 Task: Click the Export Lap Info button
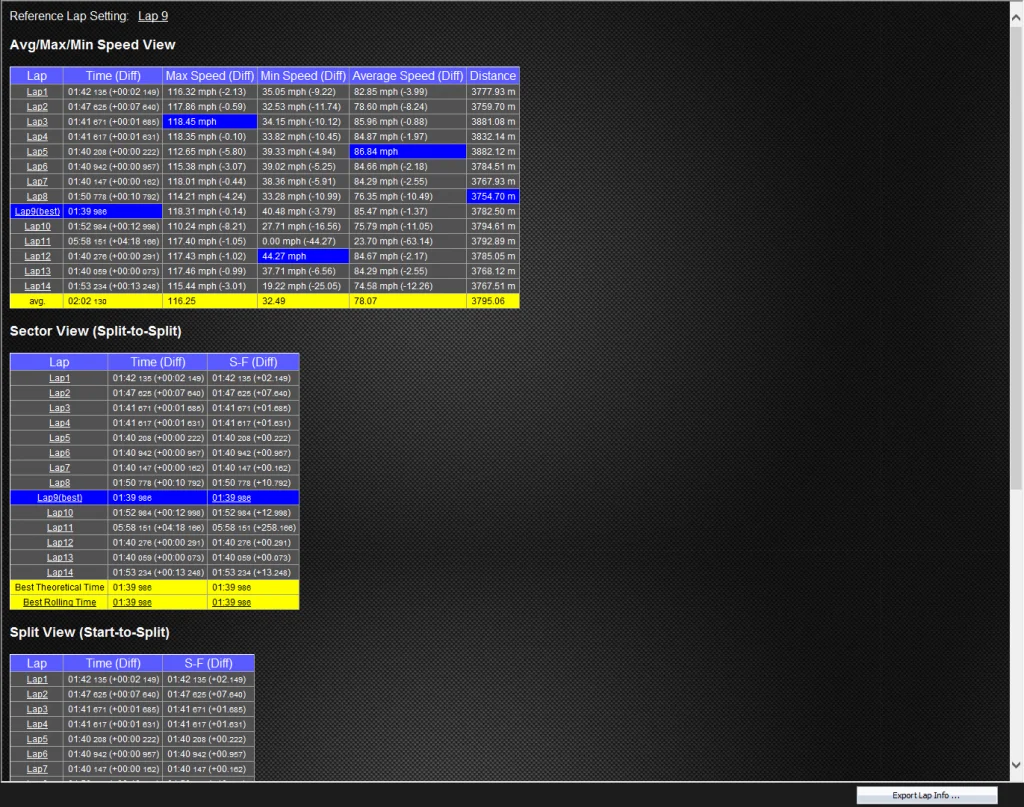coord(926,795)
